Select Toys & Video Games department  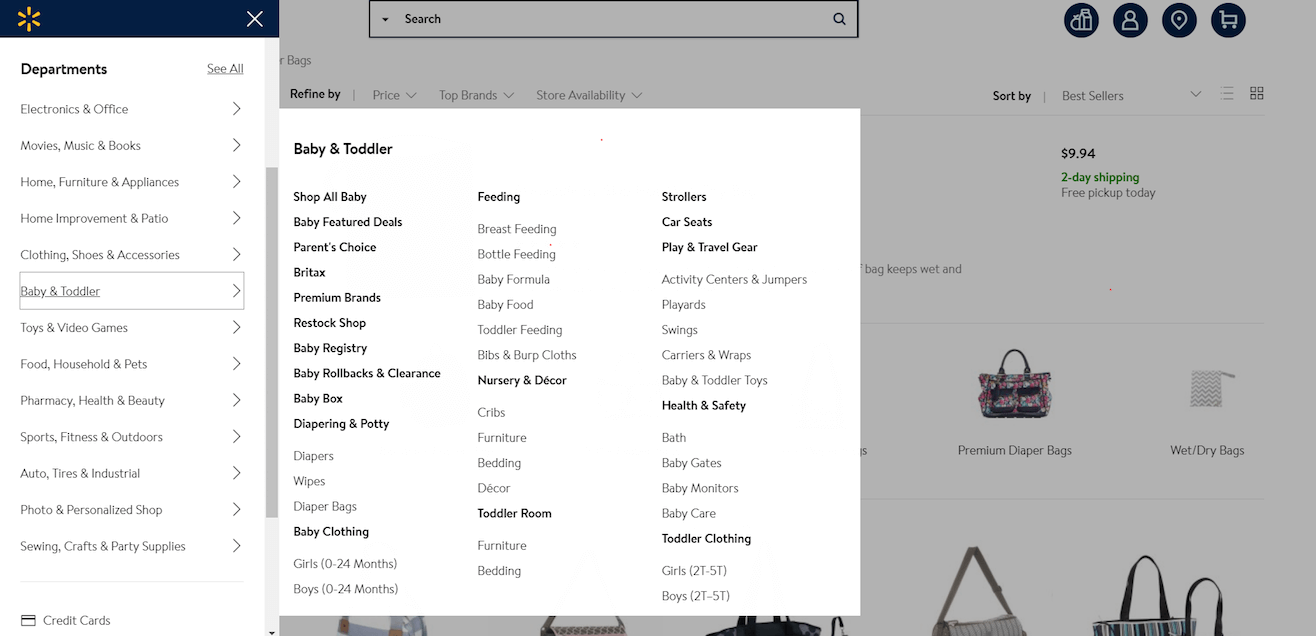pyautogui.click(x=131, y=327)
